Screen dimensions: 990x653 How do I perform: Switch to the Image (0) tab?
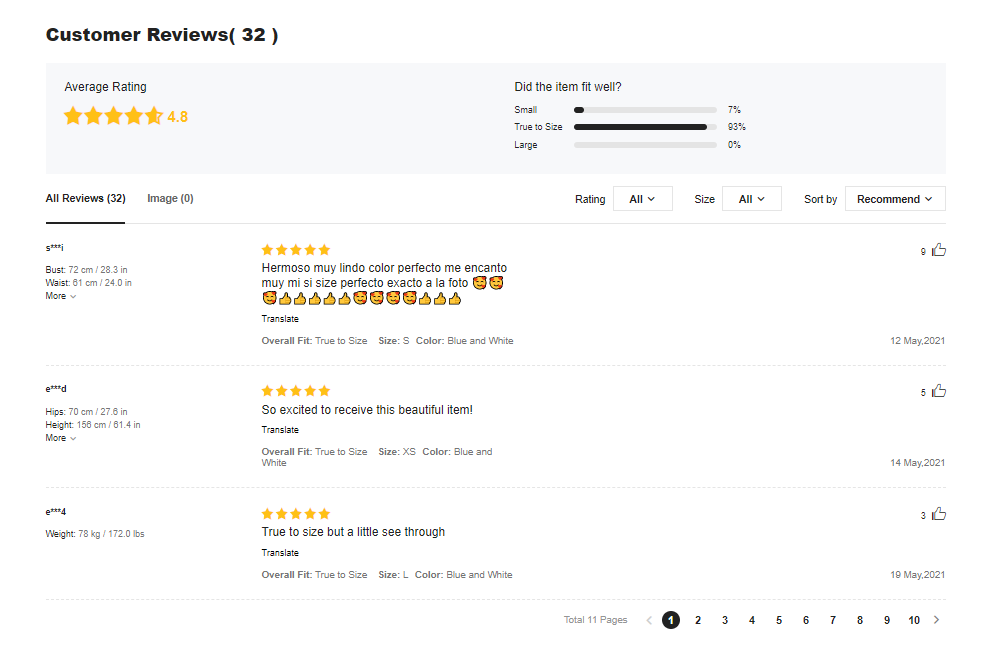pyautogui.click(x=170, y=198)
